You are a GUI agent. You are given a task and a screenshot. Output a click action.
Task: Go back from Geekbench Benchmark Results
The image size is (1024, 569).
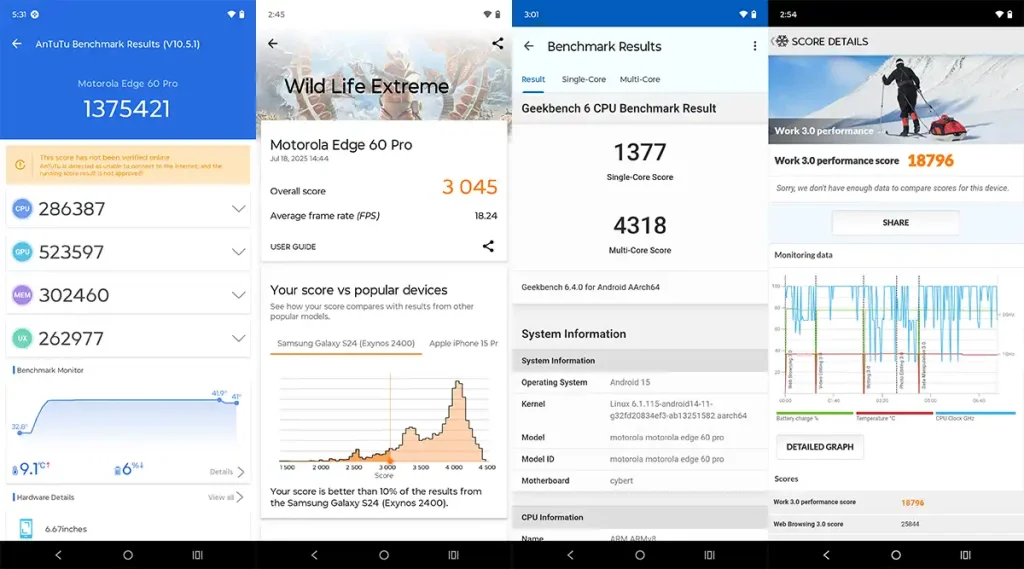[529, 46]
